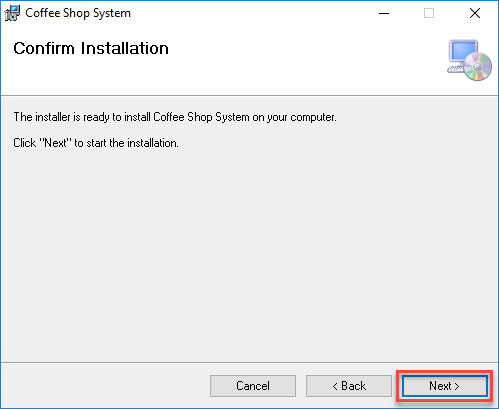Click the monitor part of the setup graphic
This screenshot has width=499, height=409.
463,51
